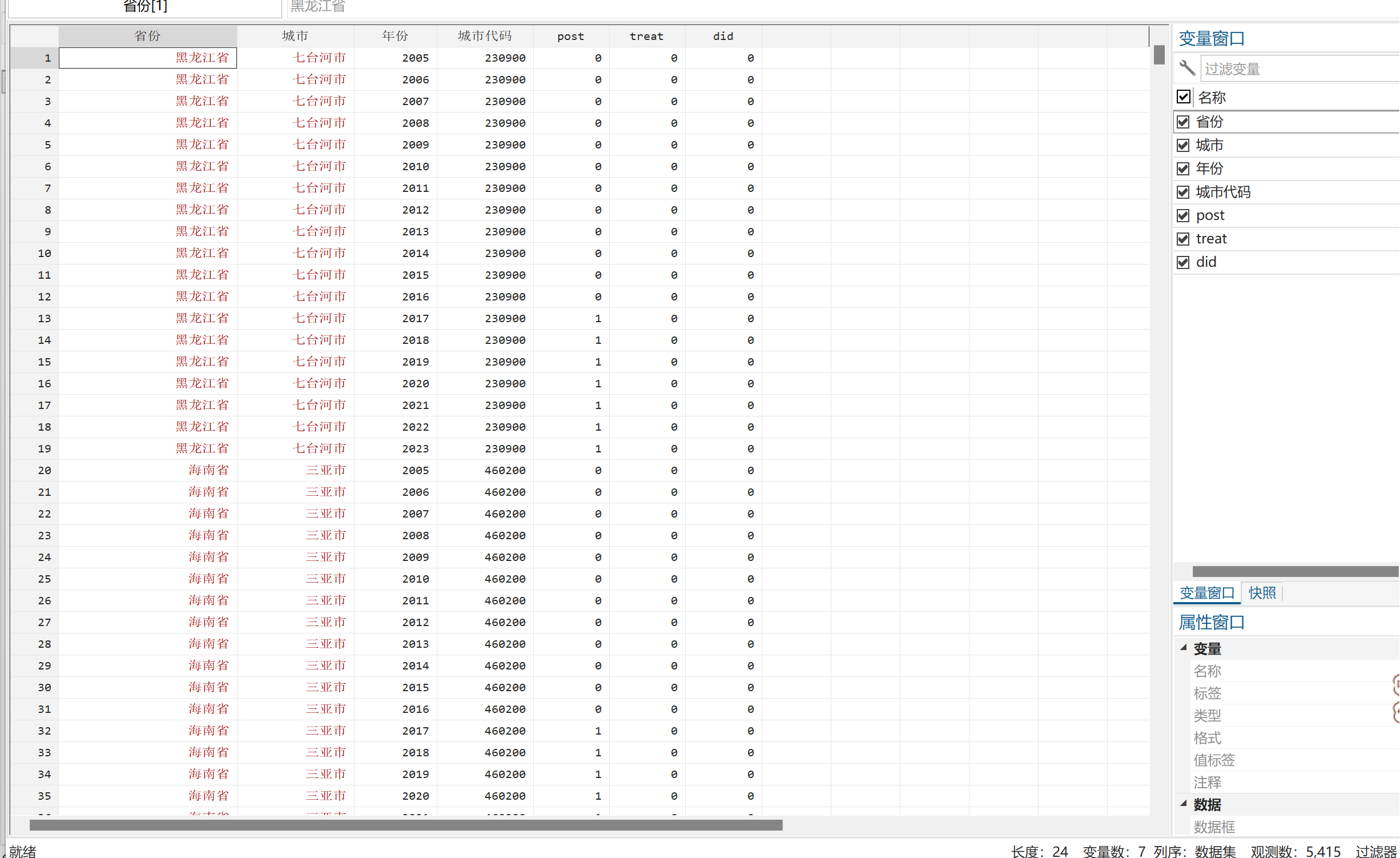Uncheck the 省份 variable checkbox
Image resolution: width=1400 pixels, height=858 pixels.
(1183, 122)
